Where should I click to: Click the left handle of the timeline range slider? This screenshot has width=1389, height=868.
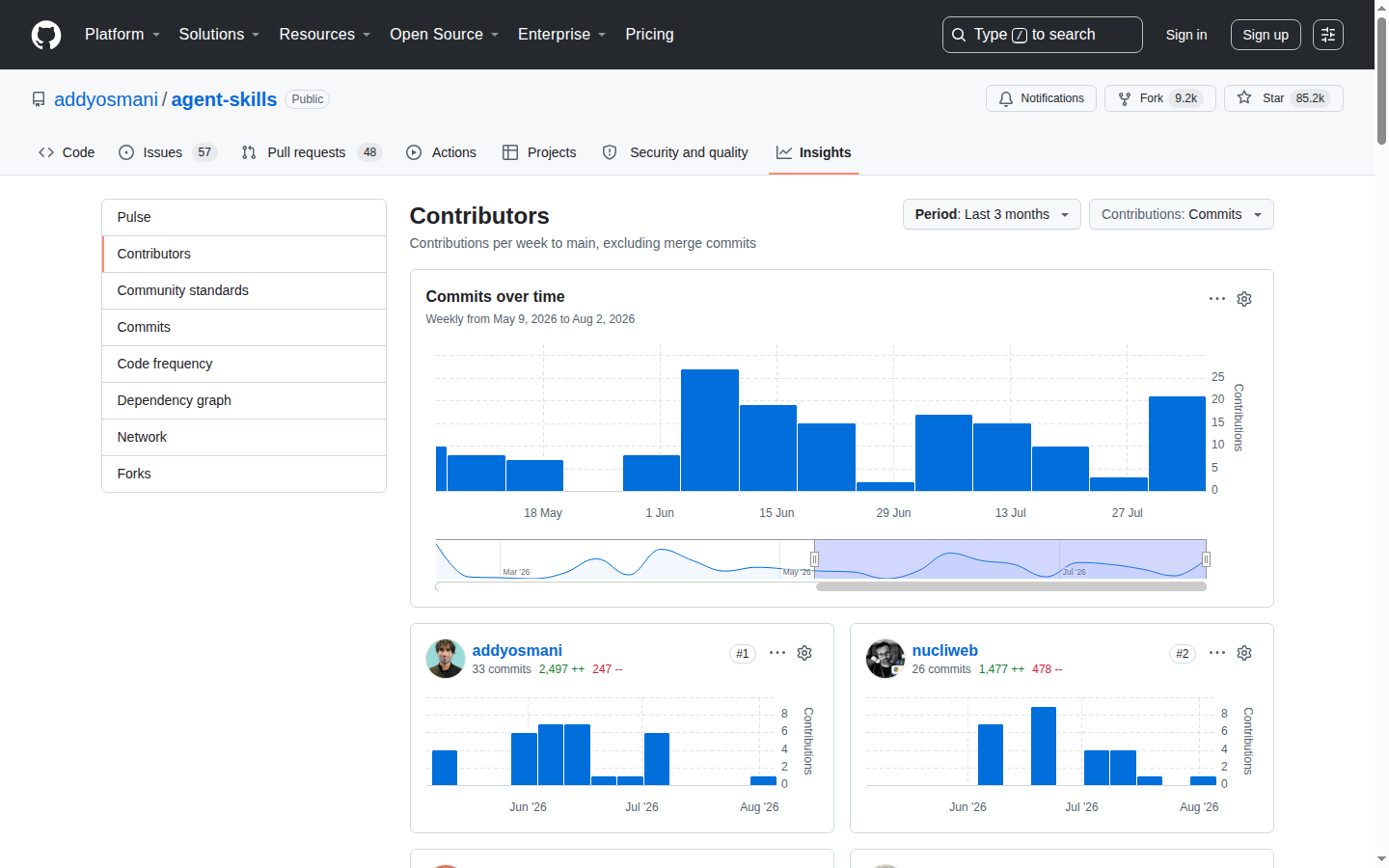(814, 559)
